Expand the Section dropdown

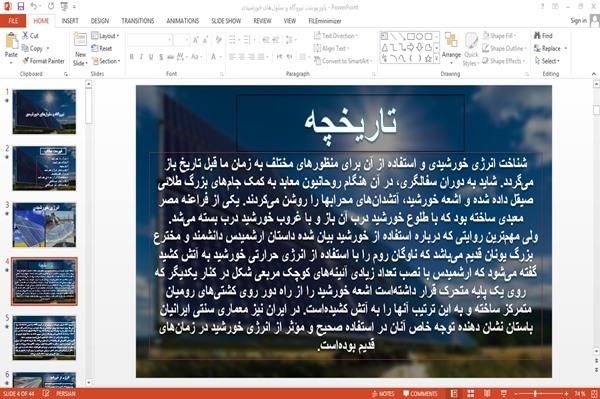106,61
